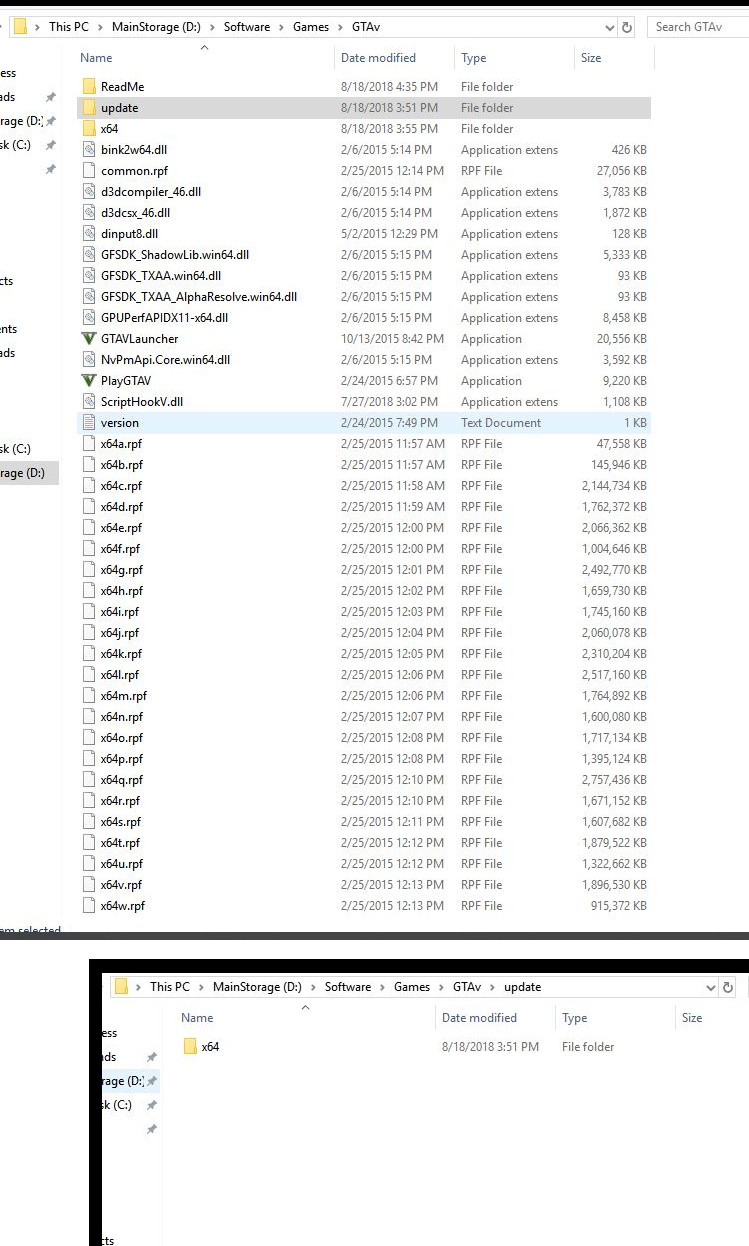Image resolution: width=749 pixels, height=1246 pixels.
Task: Click the PlayGTAV application icon
Action: click(89, 381)
